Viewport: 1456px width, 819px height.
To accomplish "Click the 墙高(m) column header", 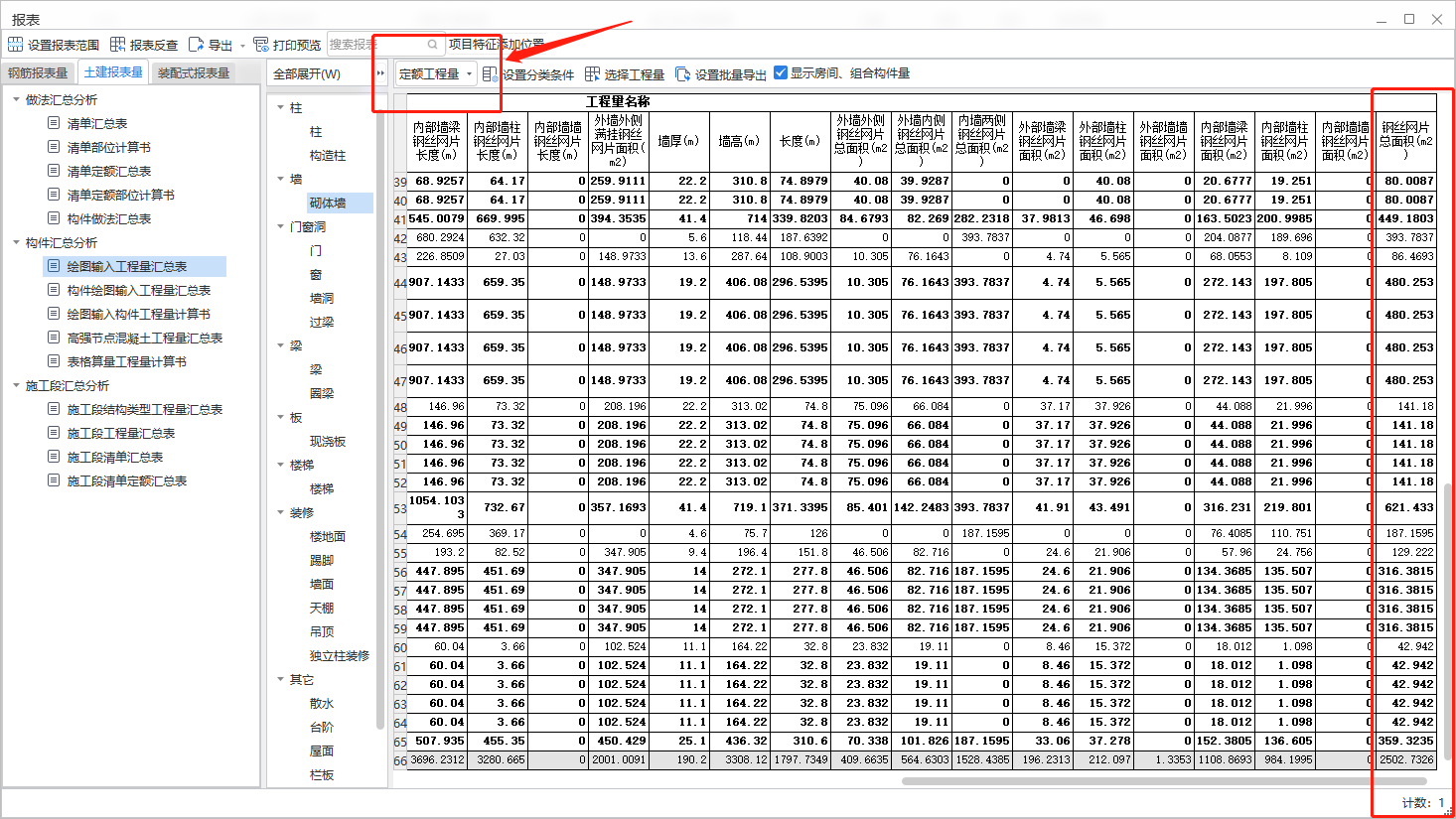I will point(740,141).
